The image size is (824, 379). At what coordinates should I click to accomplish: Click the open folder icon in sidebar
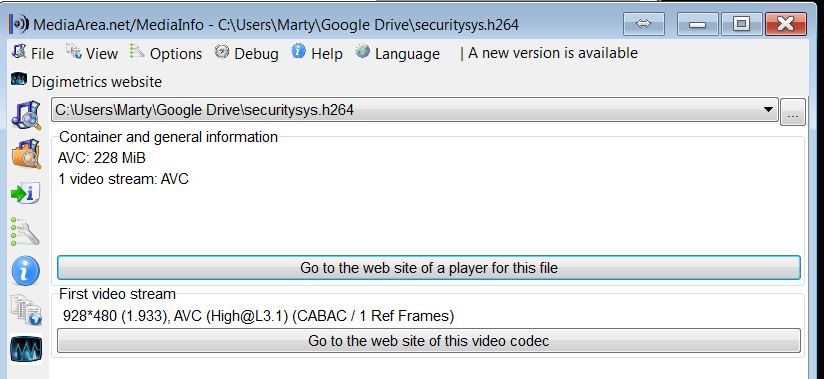click(x=26, y=154)
